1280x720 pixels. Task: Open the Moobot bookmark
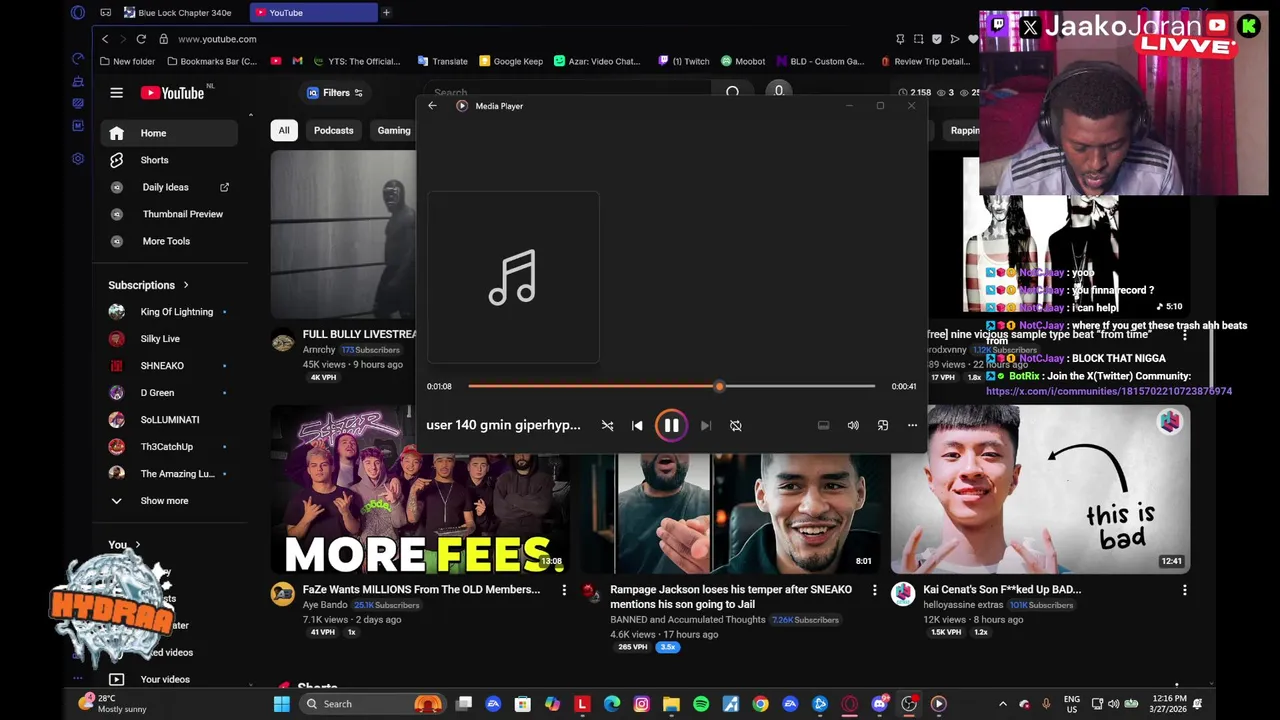coord(743,61)
